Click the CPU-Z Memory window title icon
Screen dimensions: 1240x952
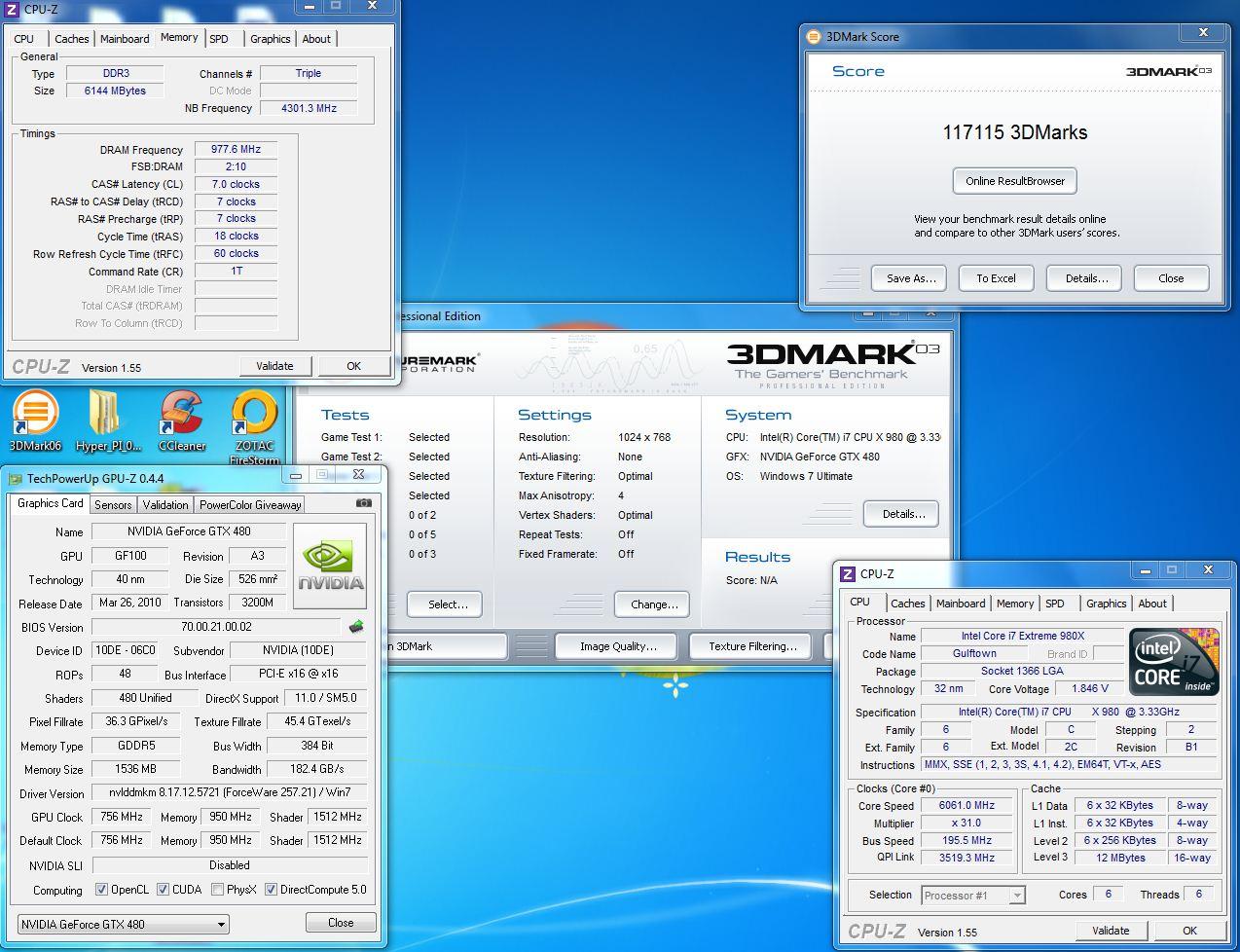12,10
